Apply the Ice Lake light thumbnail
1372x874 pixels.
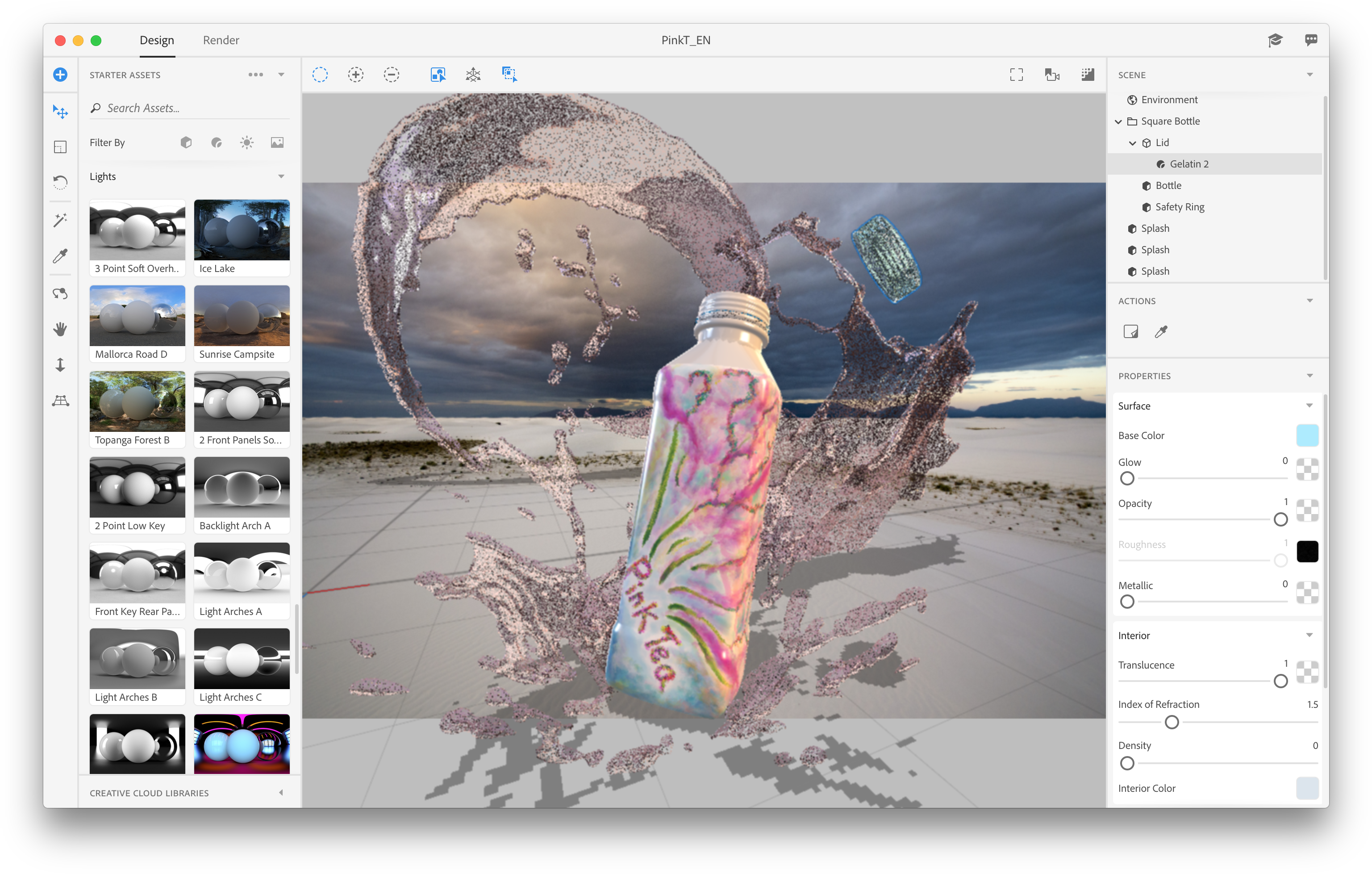tap(242, 238)
